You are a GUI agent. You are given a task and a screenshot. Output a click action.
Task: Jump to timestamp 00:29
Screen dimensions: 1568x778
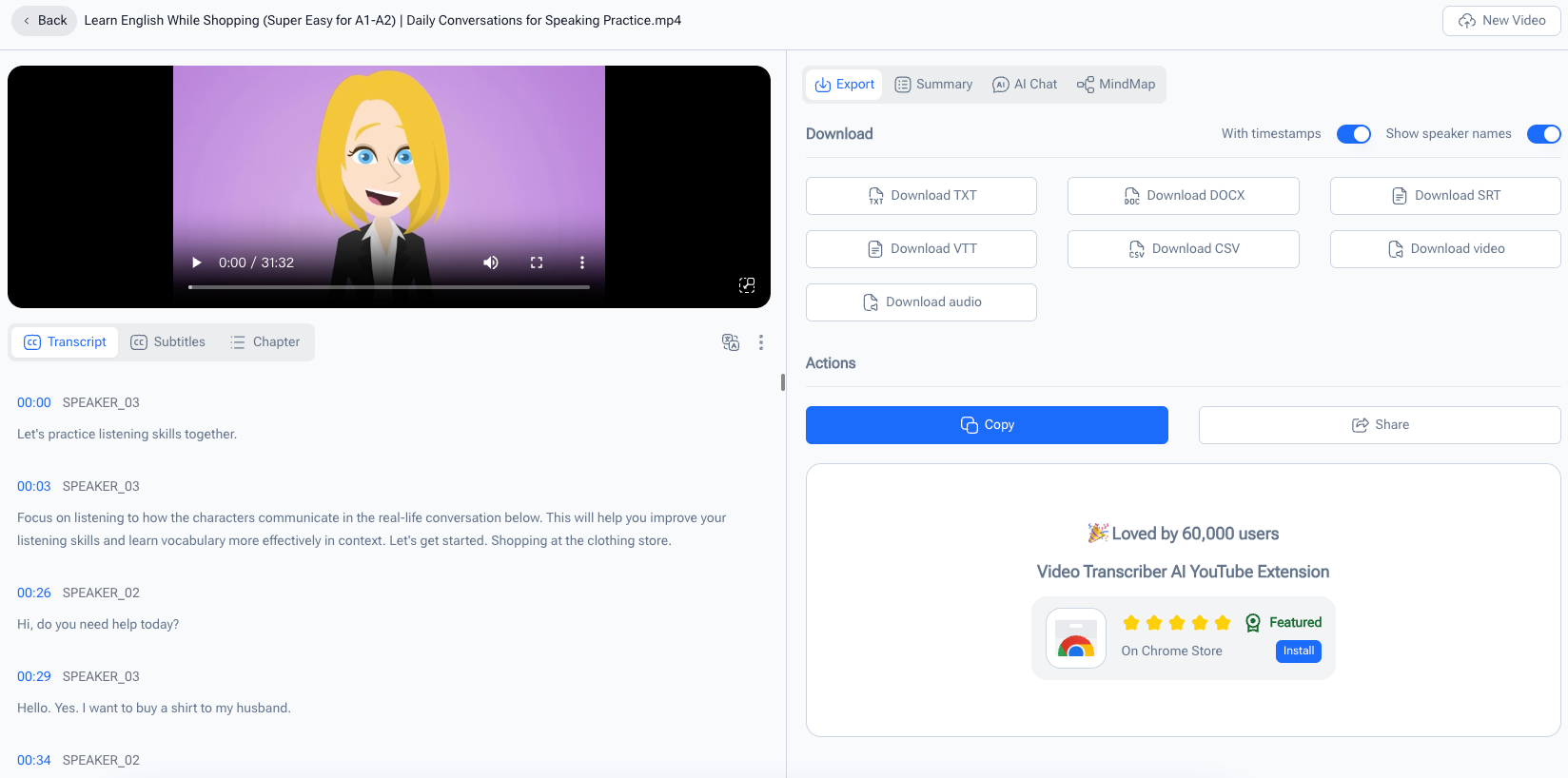point(34,677)
